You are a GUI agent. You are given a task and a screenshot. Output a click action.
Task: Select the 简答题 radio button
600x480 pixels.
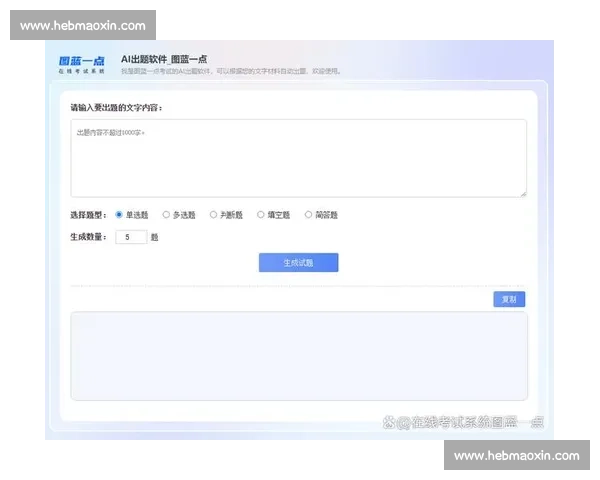[x=308, y=215]
